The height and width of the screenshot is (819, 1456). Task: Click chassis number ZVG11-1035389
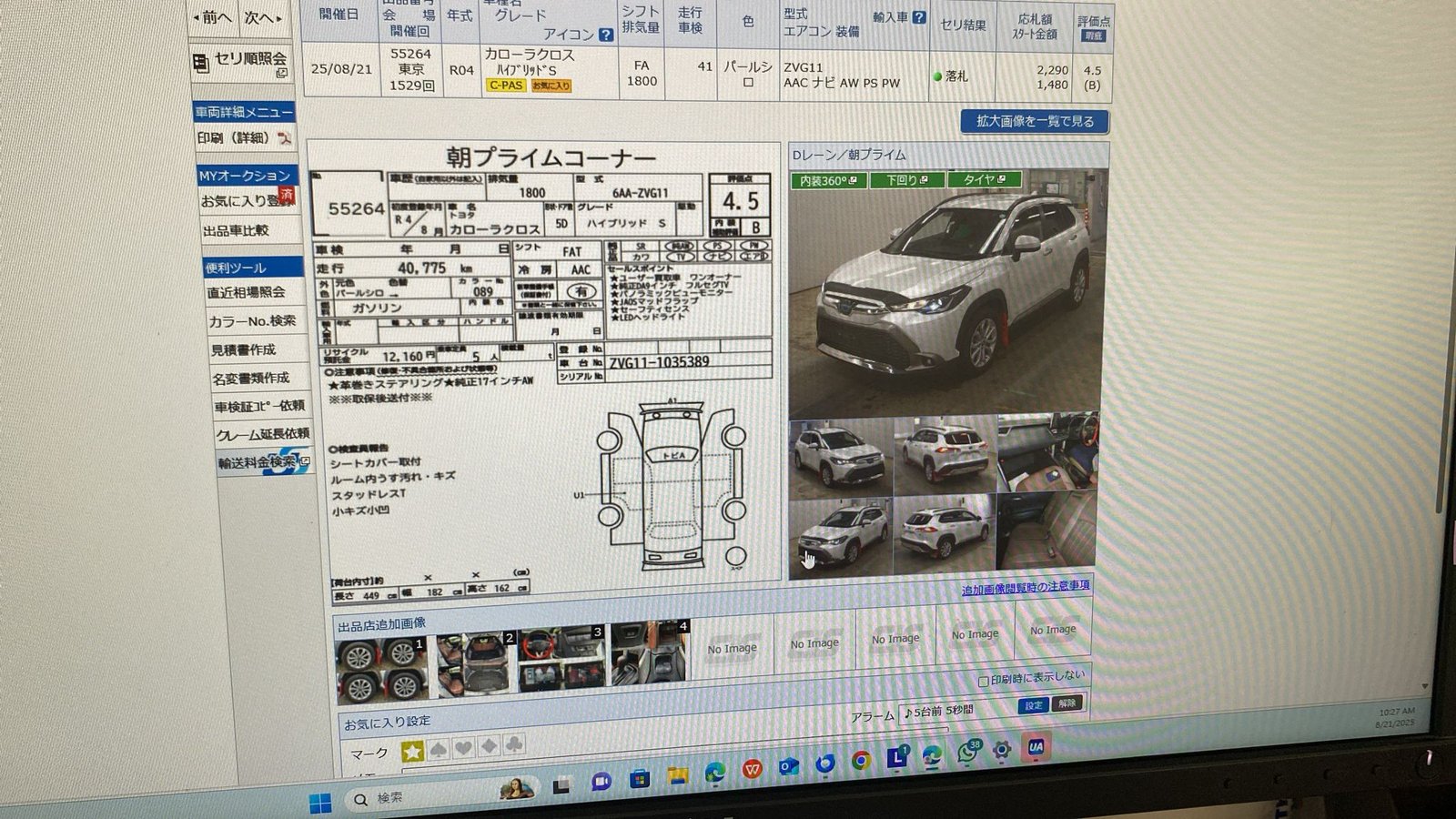pos(660,362)
